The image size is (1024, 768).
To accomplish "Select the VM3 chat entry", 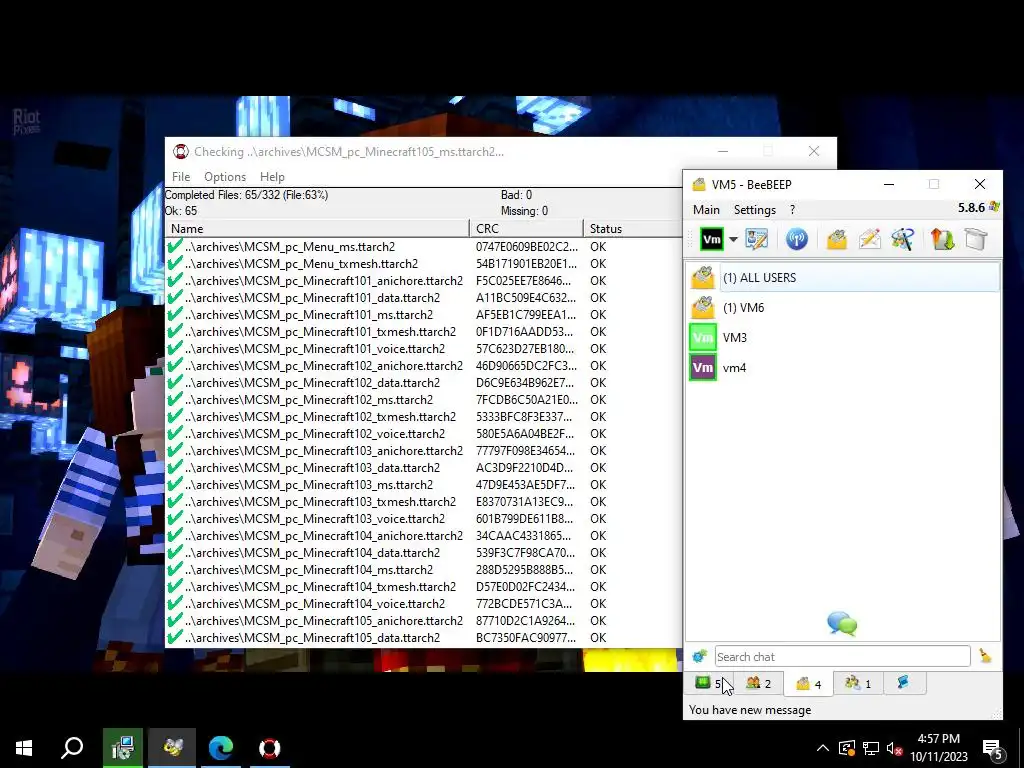I will (x=843, y=338).
